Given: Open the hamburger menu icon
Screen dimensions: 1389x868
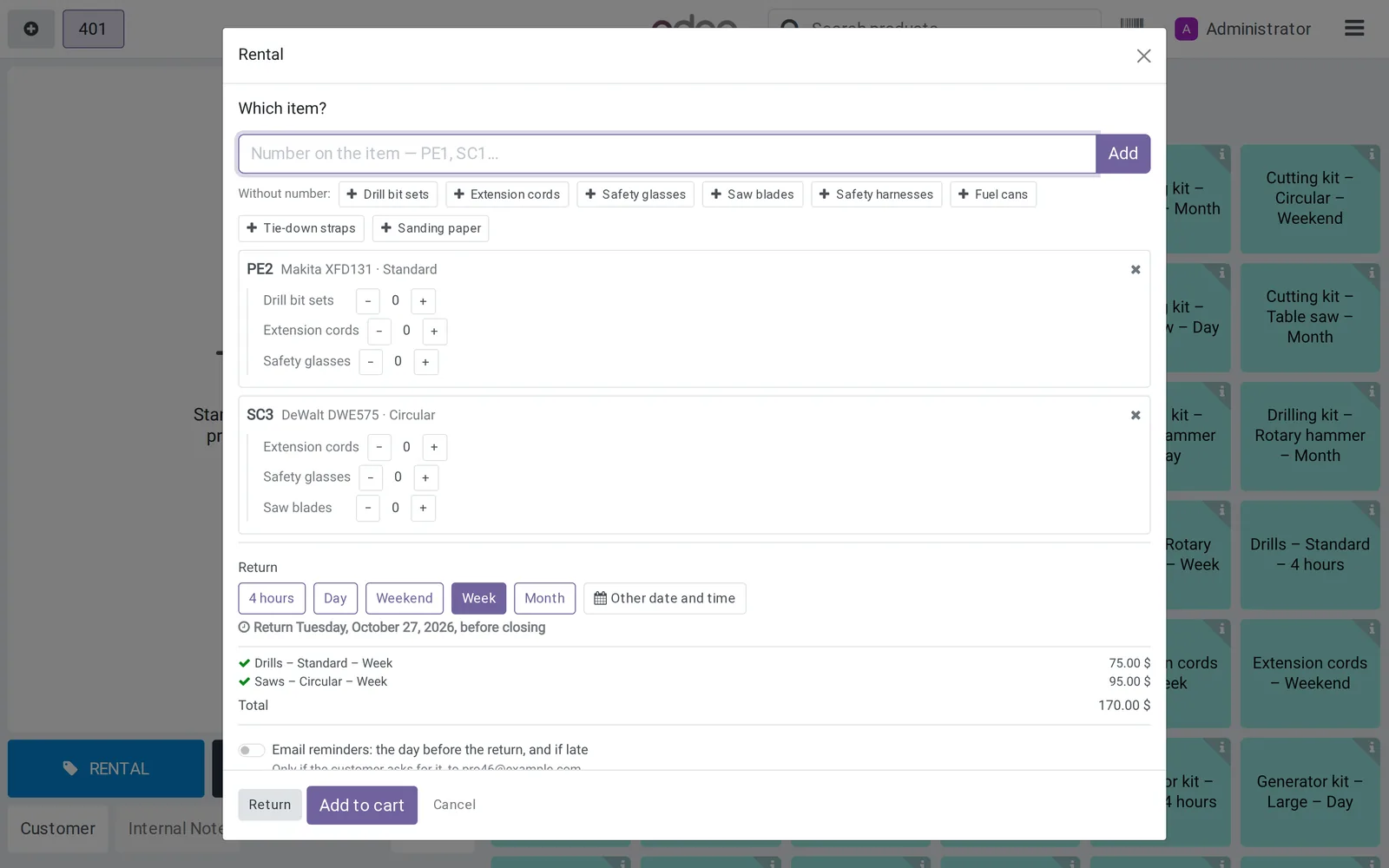Looking at the screenshot, I should (x=1354, y=29).
